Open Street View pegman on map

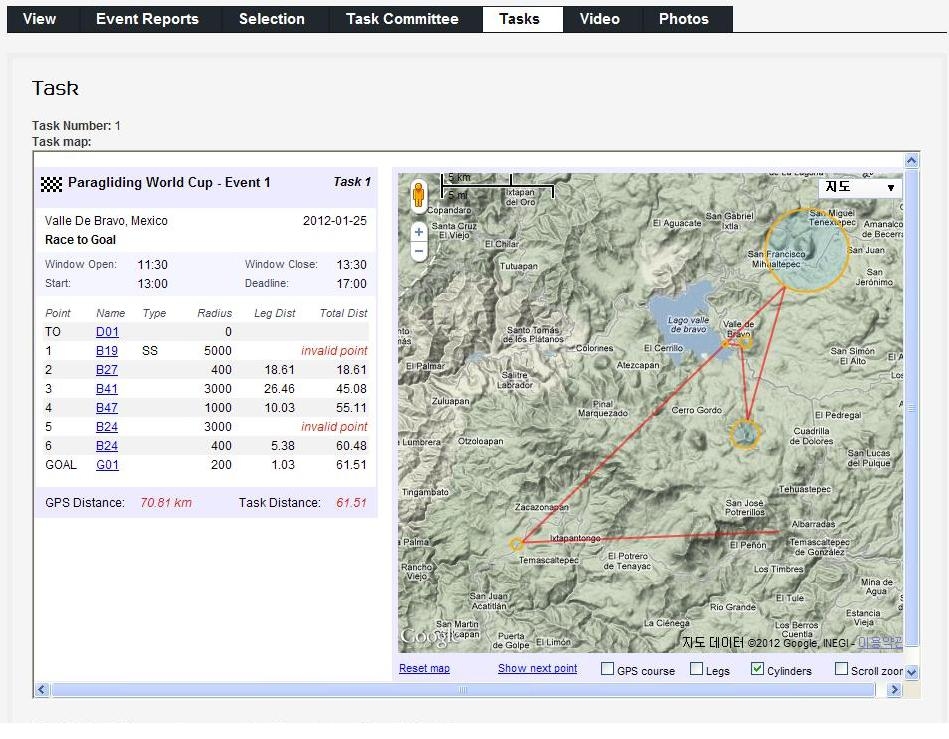(x=418, y=195)
